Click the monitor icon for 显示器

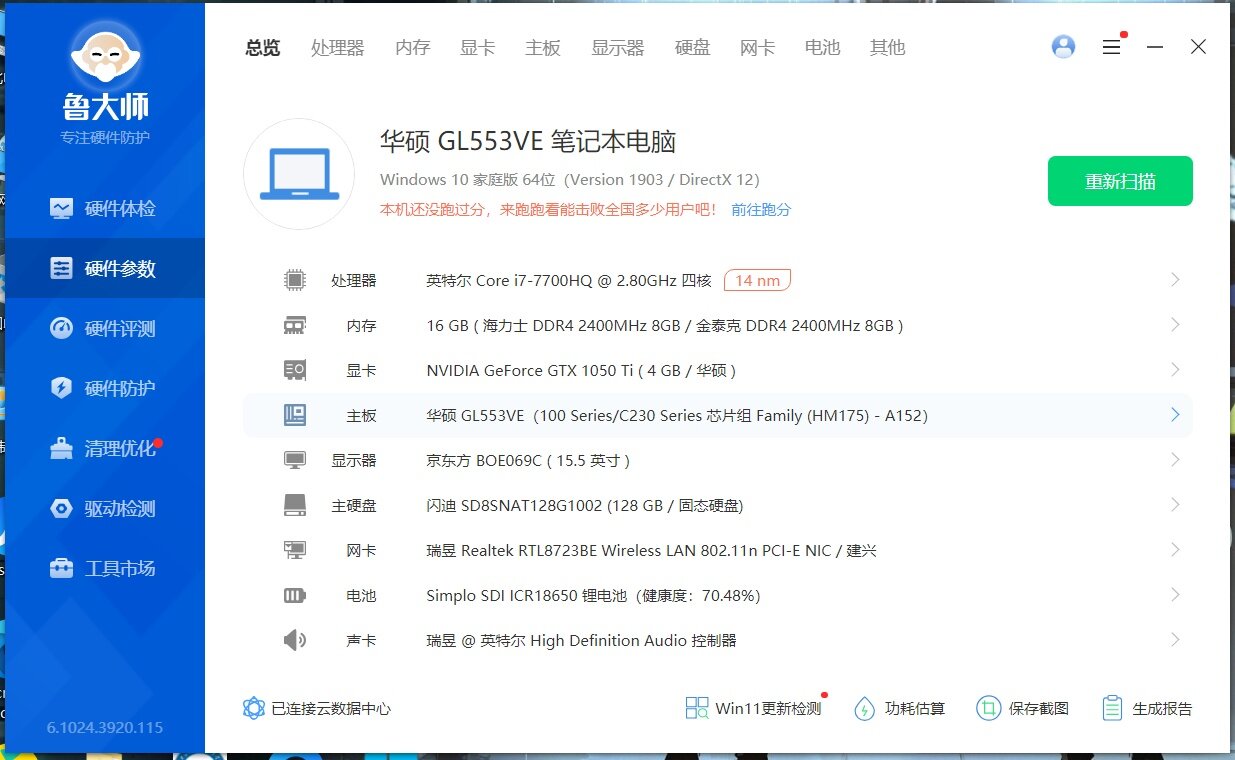pos(294,460)
